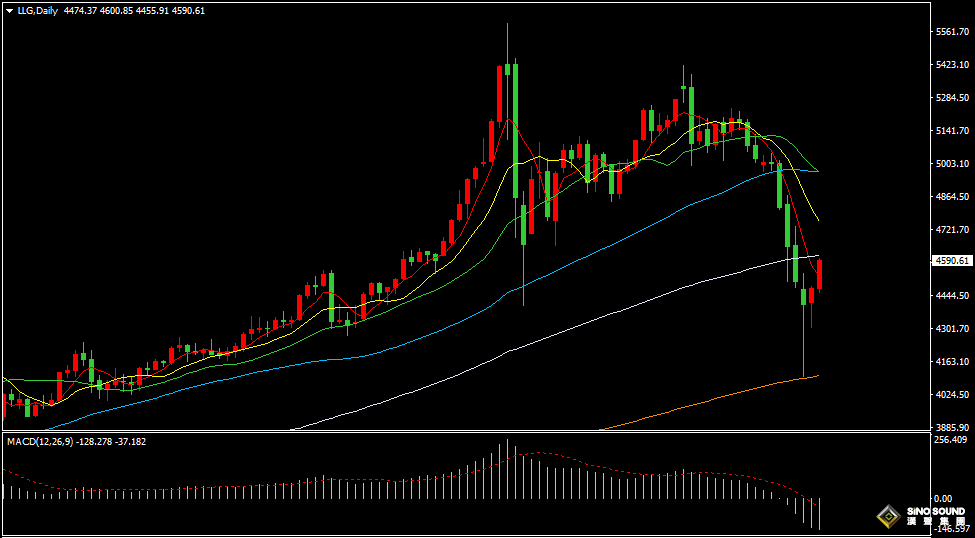Click the 3885.90 price axis label
The width and height of the screenshot is (975, 538).
pos(951,427)
